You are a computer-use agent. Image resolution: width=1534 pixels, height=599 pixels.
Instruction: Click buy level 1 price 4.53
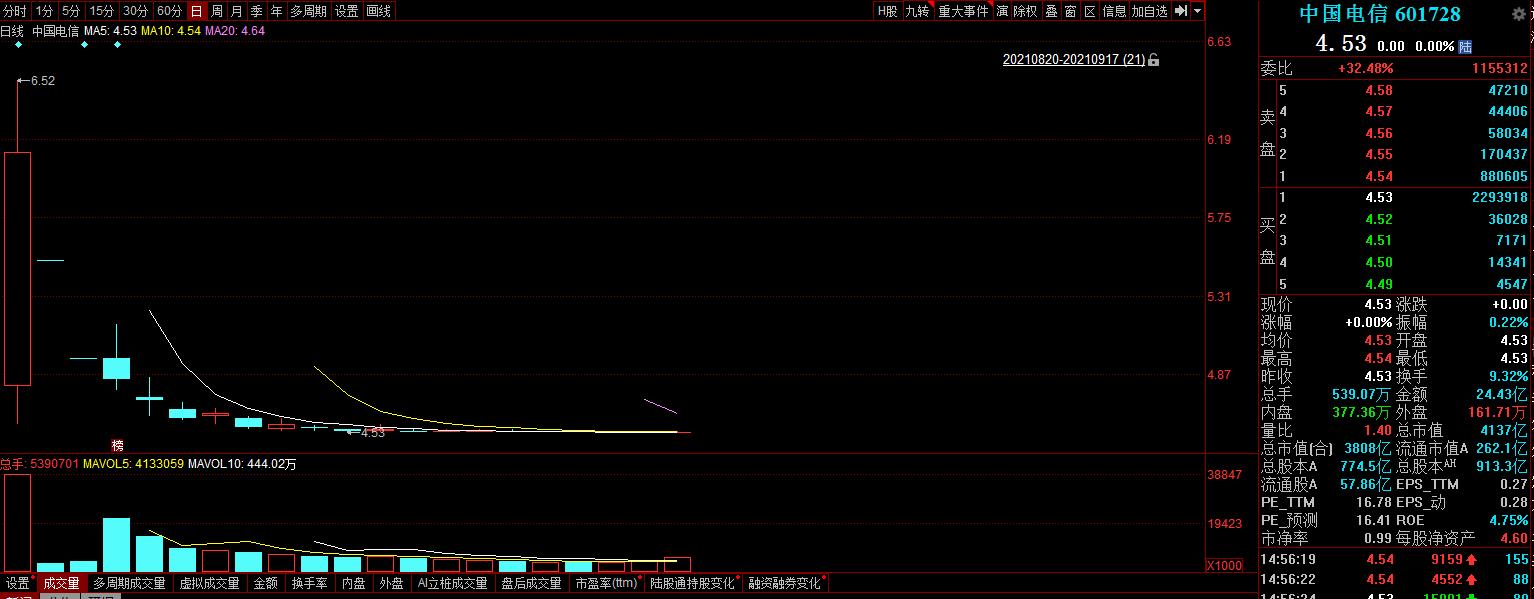[1379, 198]
